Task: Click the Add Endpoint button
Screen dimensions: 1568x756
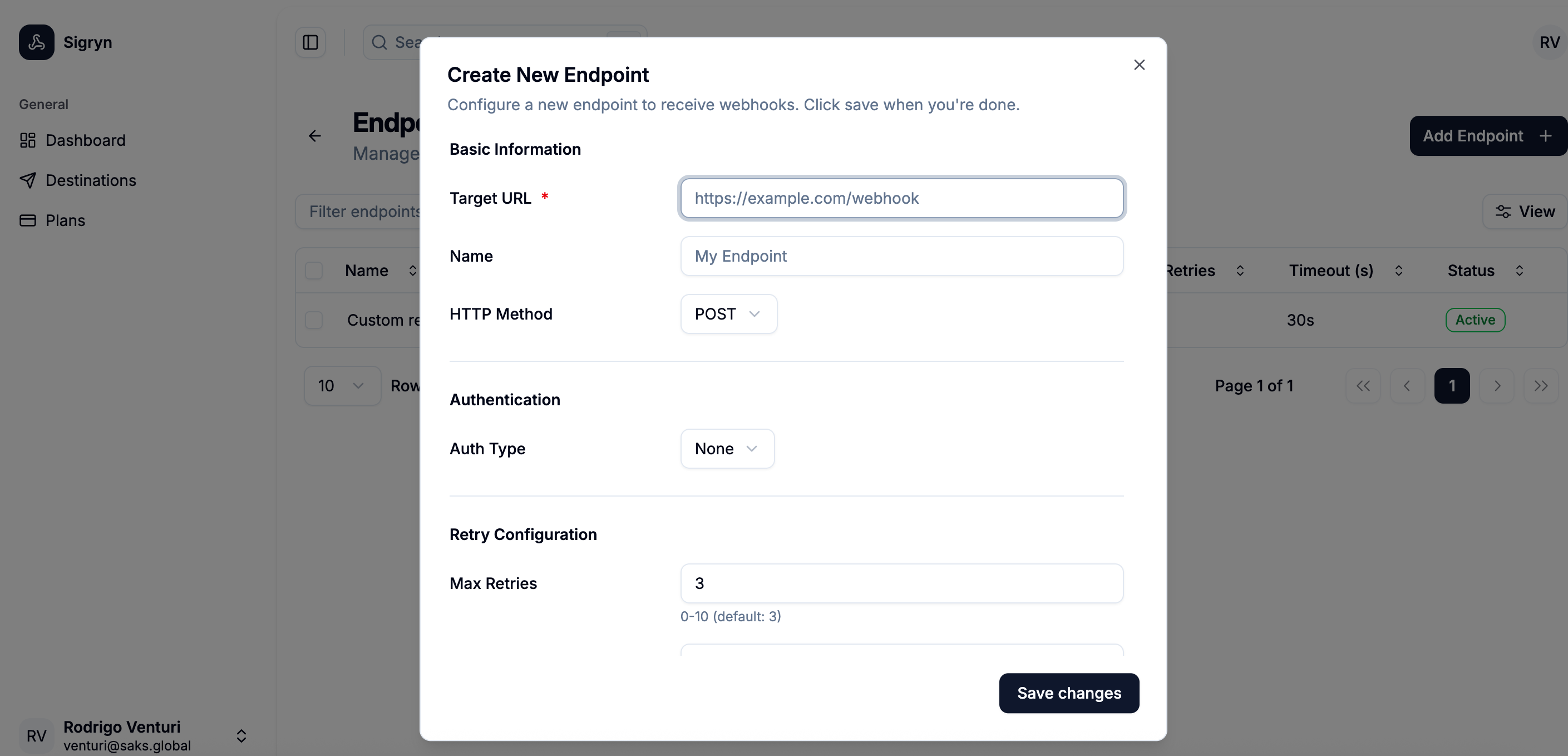Action: (1486, 135)
